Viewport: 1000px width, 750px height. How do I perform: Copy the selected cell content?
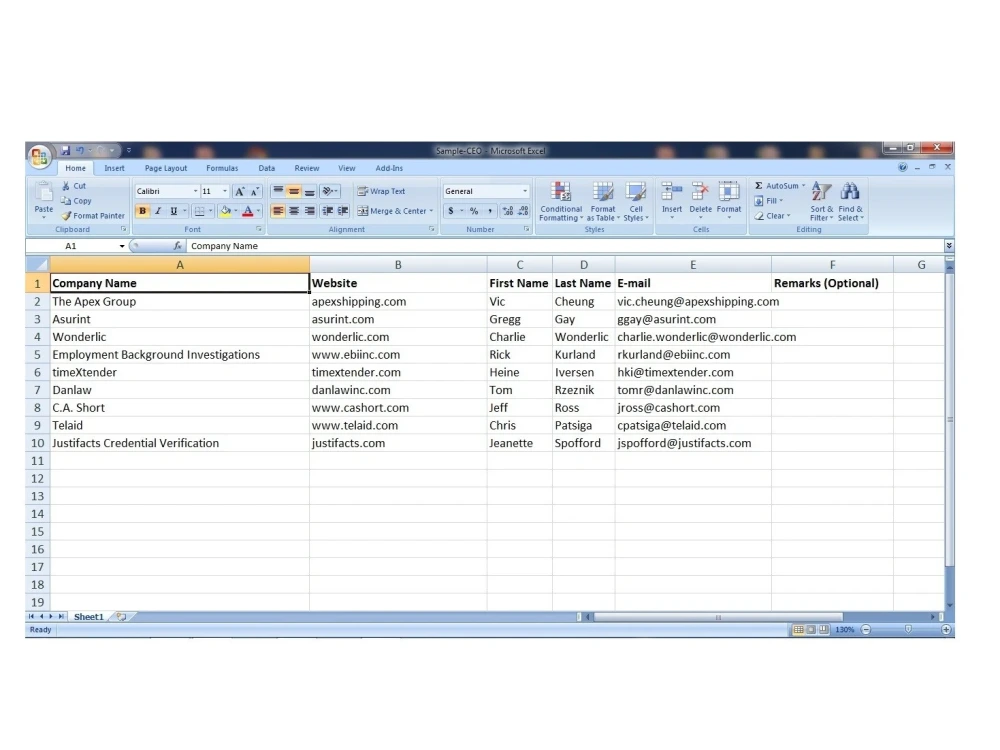[77, 201]
